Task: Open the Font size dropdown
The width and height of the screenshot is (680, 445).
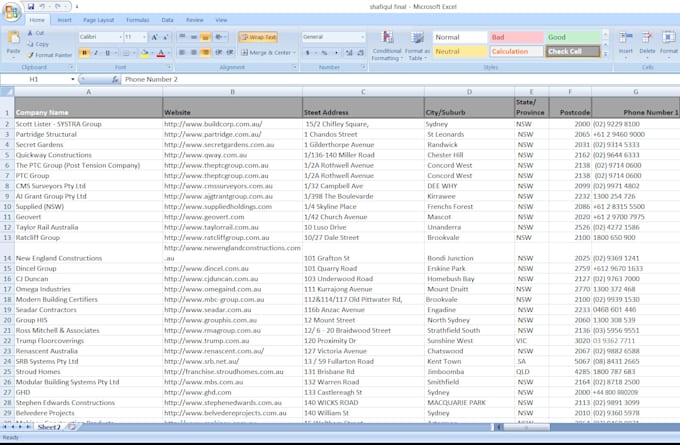Action: click(144, 37)
